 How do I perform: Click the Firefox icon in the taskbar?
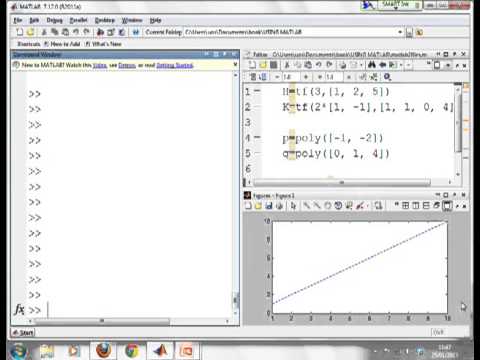[x=103, y=351]
